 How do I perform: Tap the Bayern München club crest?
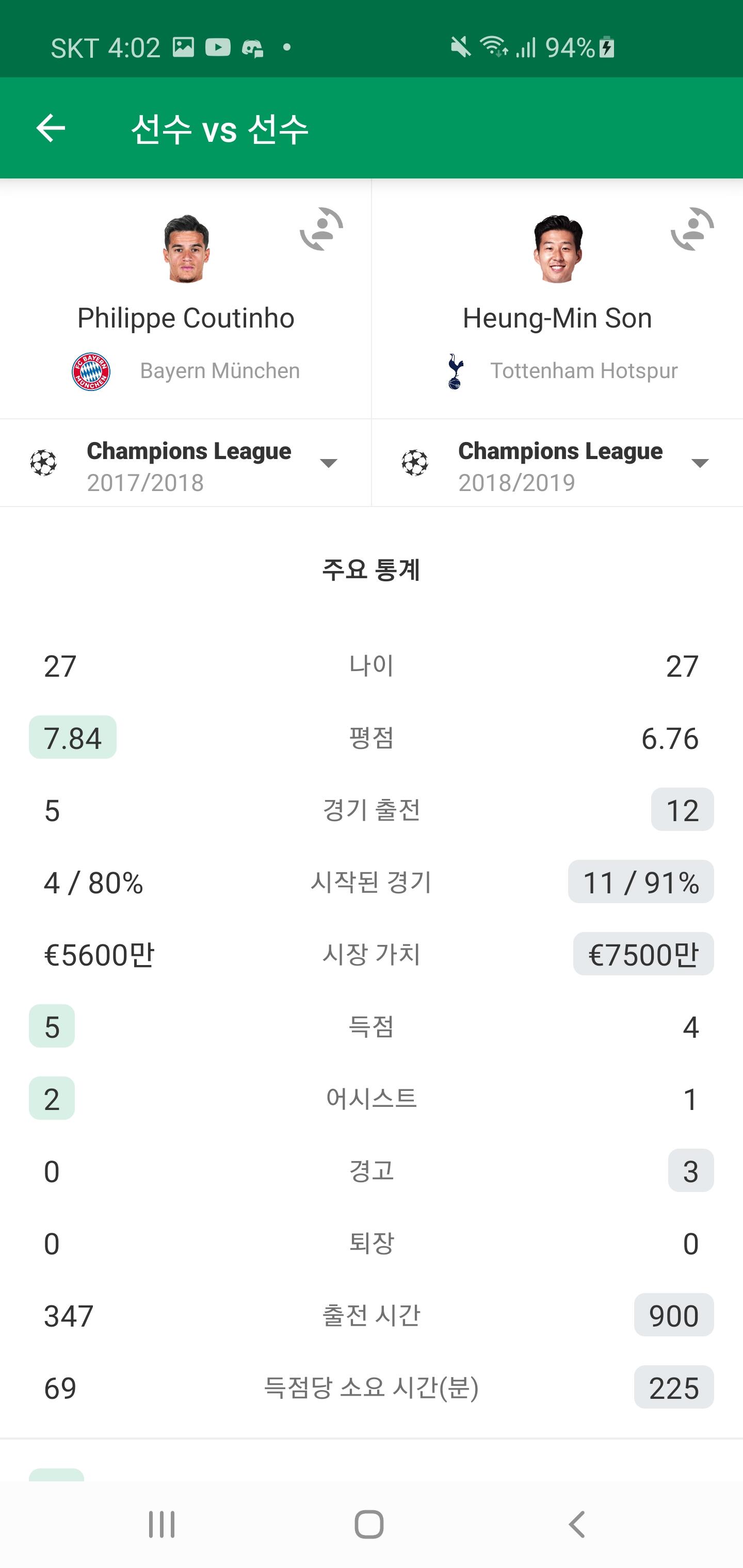(x=91, y=371)
